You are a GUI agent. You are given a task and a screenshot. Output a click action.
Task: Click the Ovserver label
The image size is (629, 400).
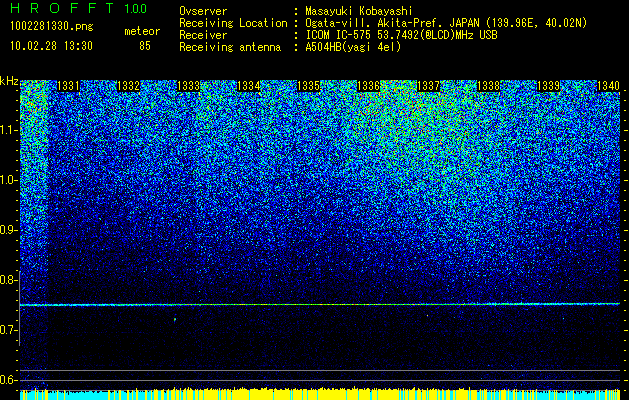tap(203, 11)
